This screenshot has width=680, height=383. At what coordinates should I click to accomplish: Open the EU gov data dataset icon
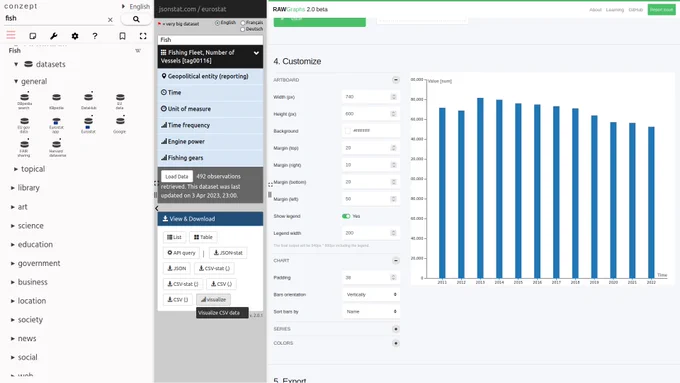click(24, 124)
